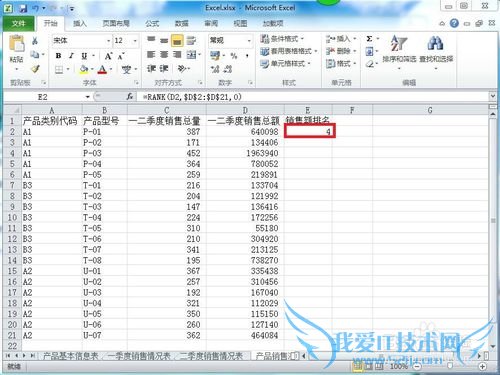Click the Percent Style icon

[x=234, y=55]
